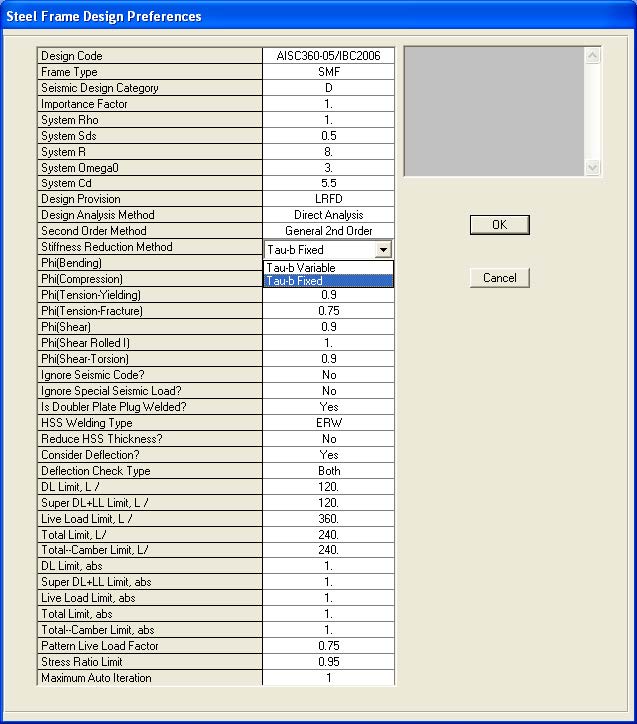Screen dimensions: 637x724
Task: Click the Second Order Method row label
Action: (x=150, y=231)
